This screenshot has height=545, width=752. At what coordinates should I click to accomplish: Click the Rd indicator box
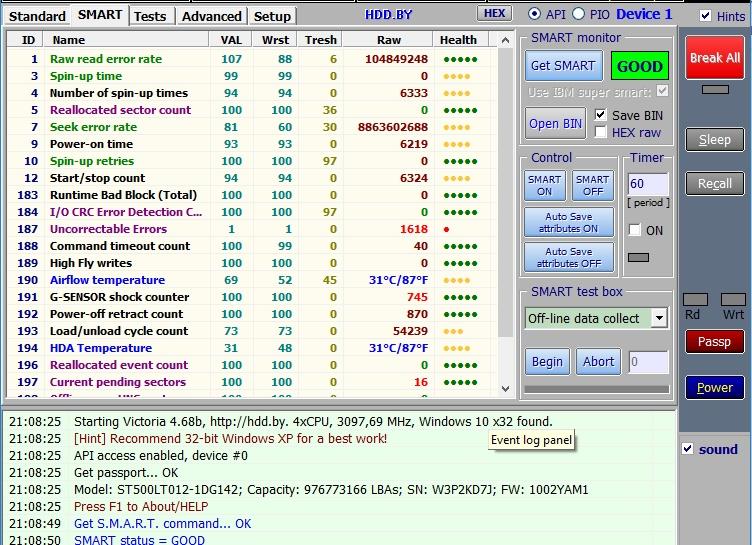pos(695,300)
